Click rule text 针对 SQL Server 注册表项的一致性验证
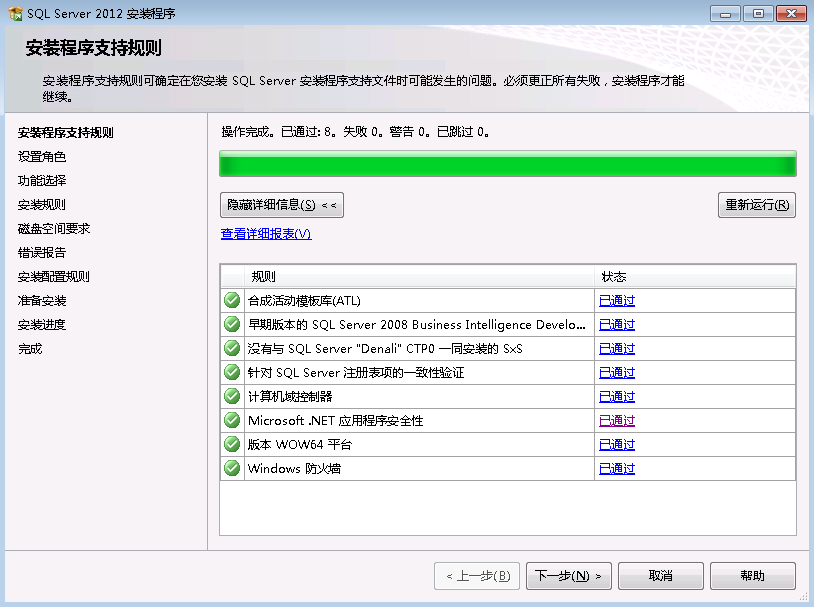Image resolution: width=814 pixels, height=607 pixels. (x=356, y=372)
